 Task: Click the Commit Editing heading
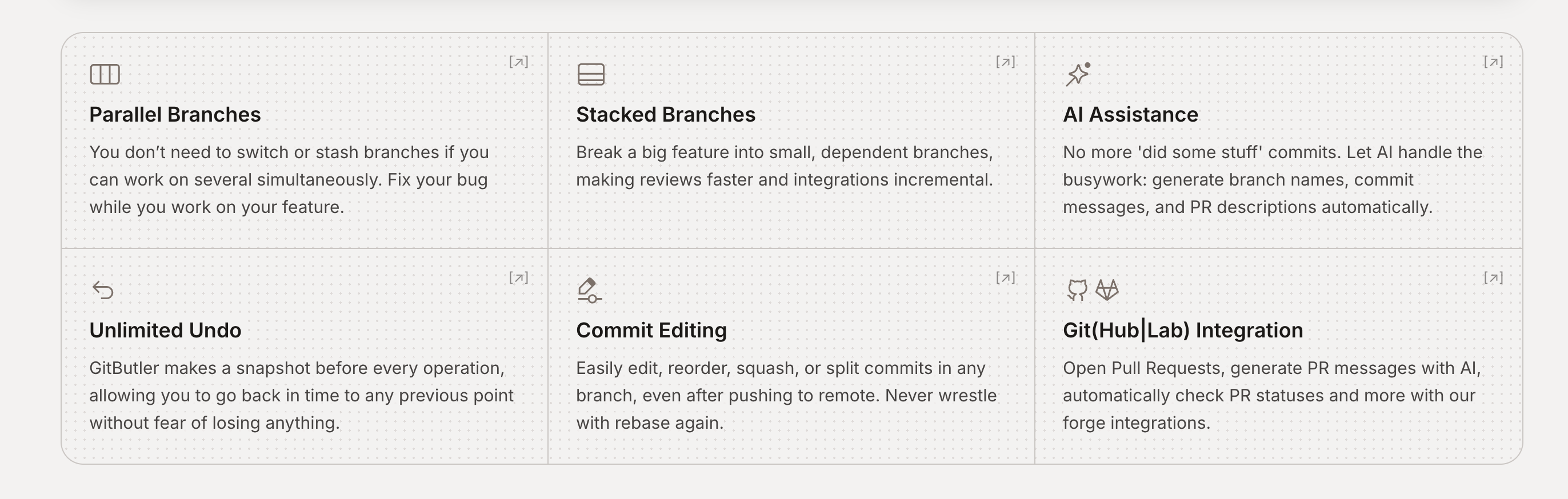[651, 331]
